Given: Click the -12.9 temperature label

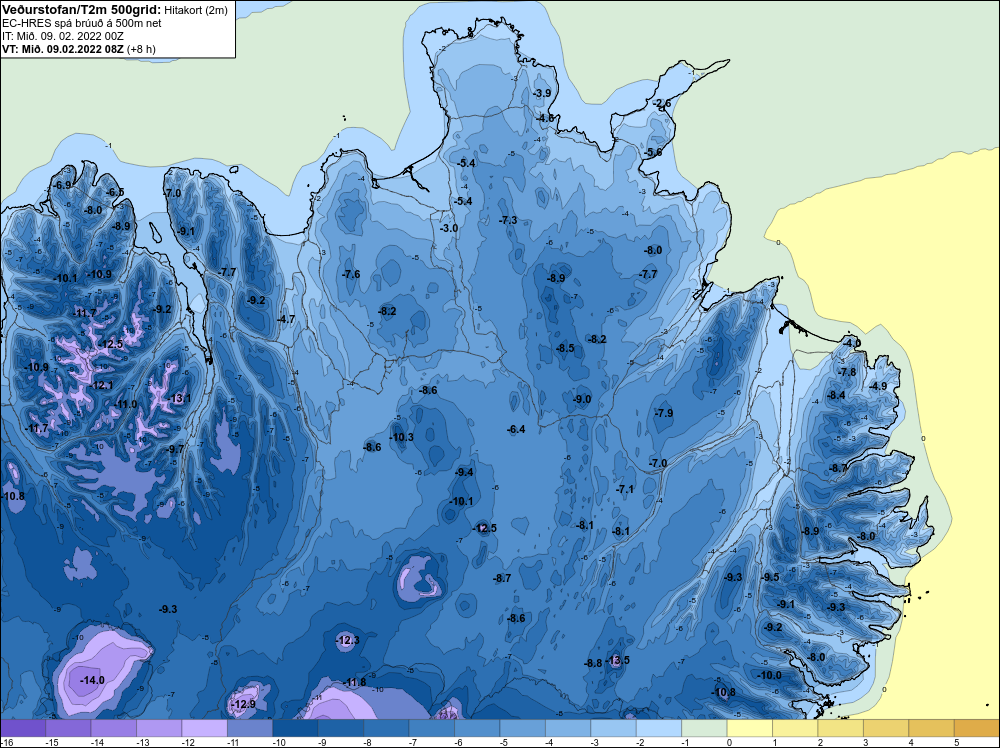Looking at the screenshot, I should coord(243,705).
